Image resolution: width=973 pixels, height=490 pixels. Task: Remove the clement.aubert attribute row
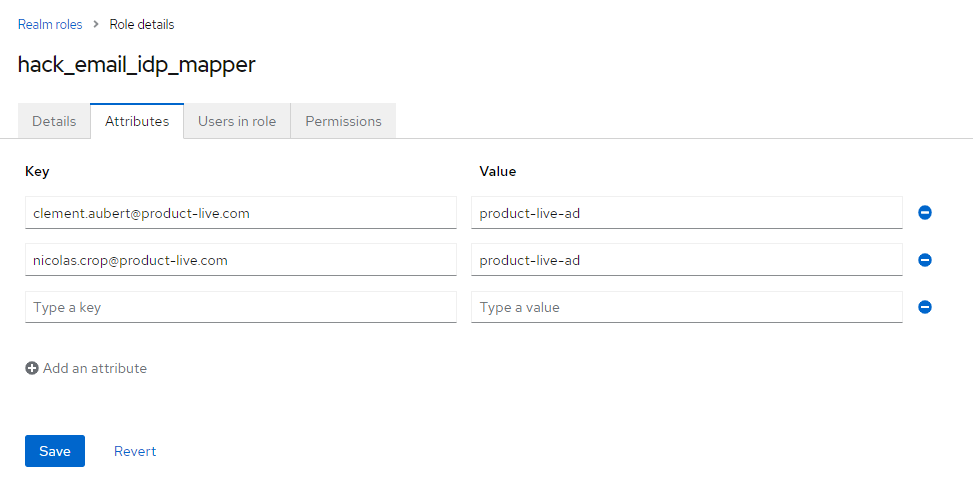(925, 213)
